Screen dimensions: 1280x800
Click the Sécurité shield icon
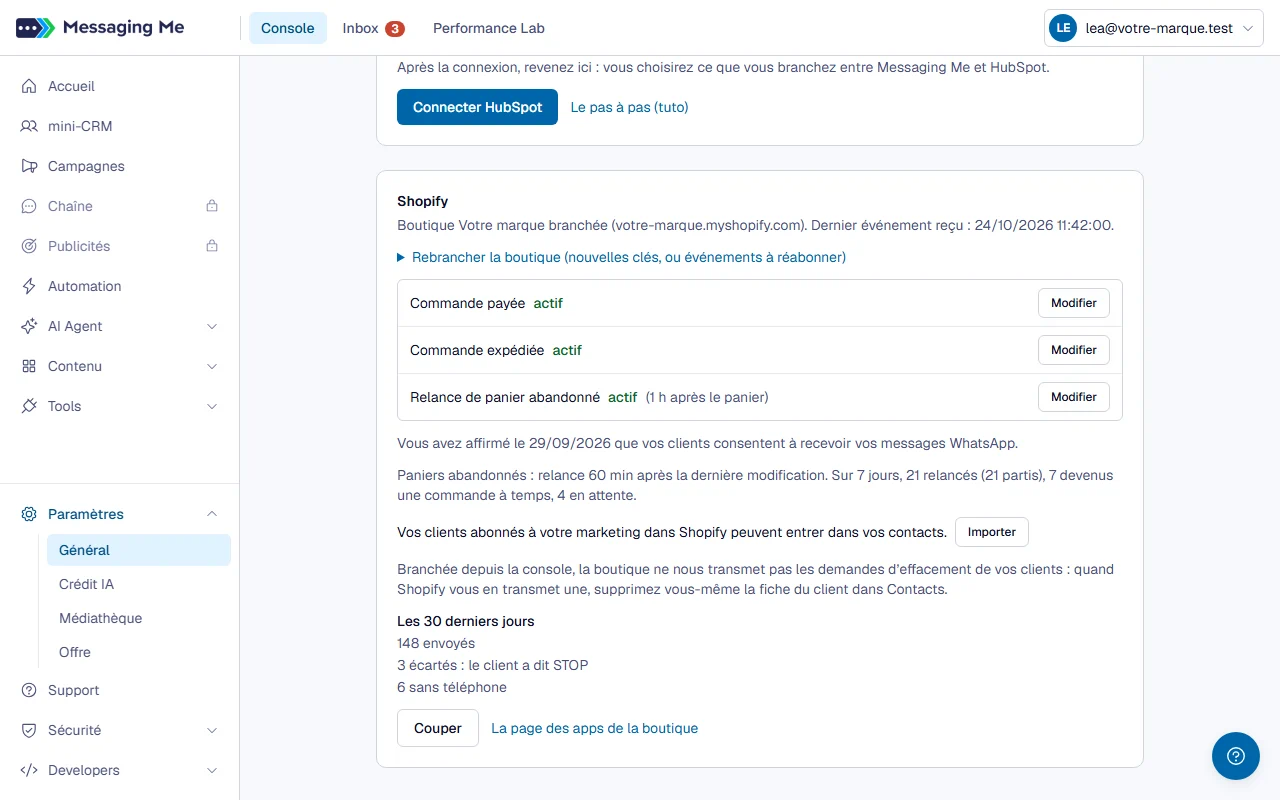29,730
